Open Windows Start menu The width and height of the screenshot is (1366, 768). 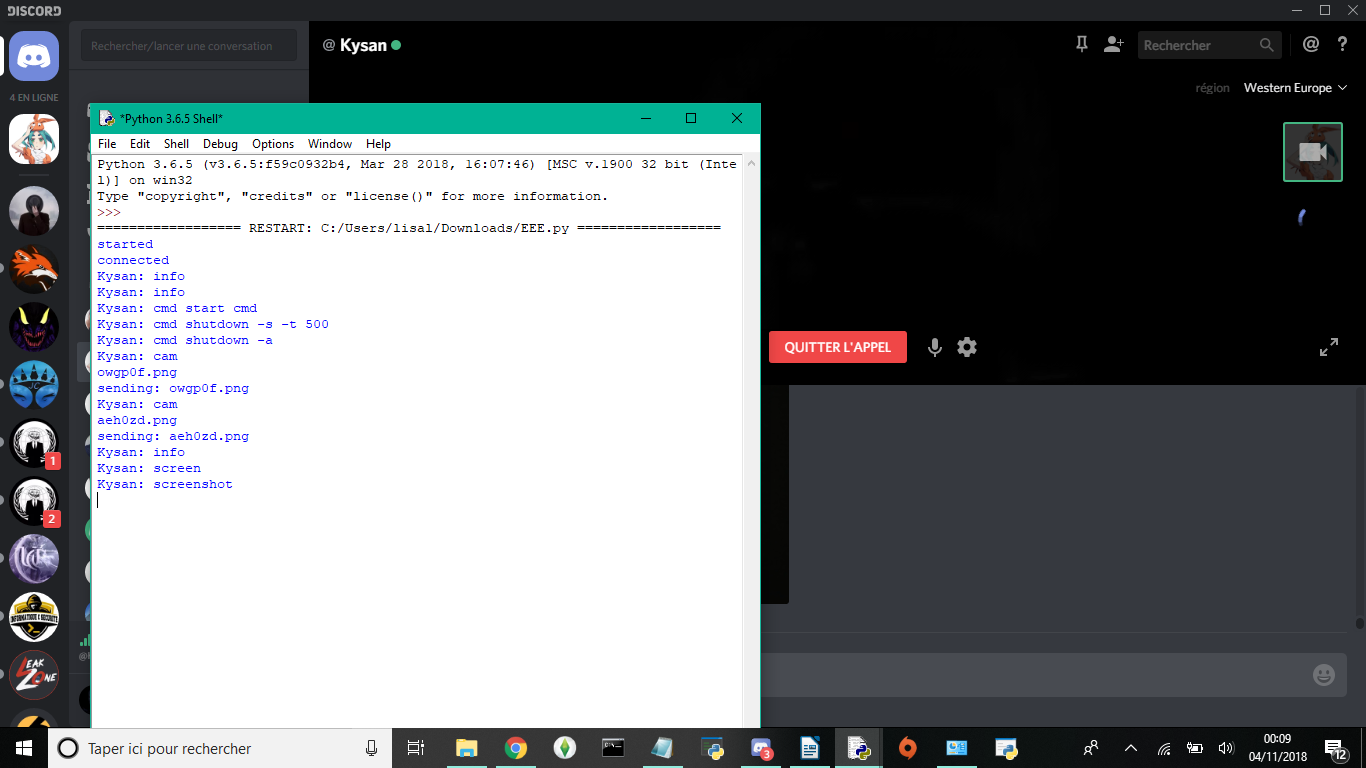24,748
